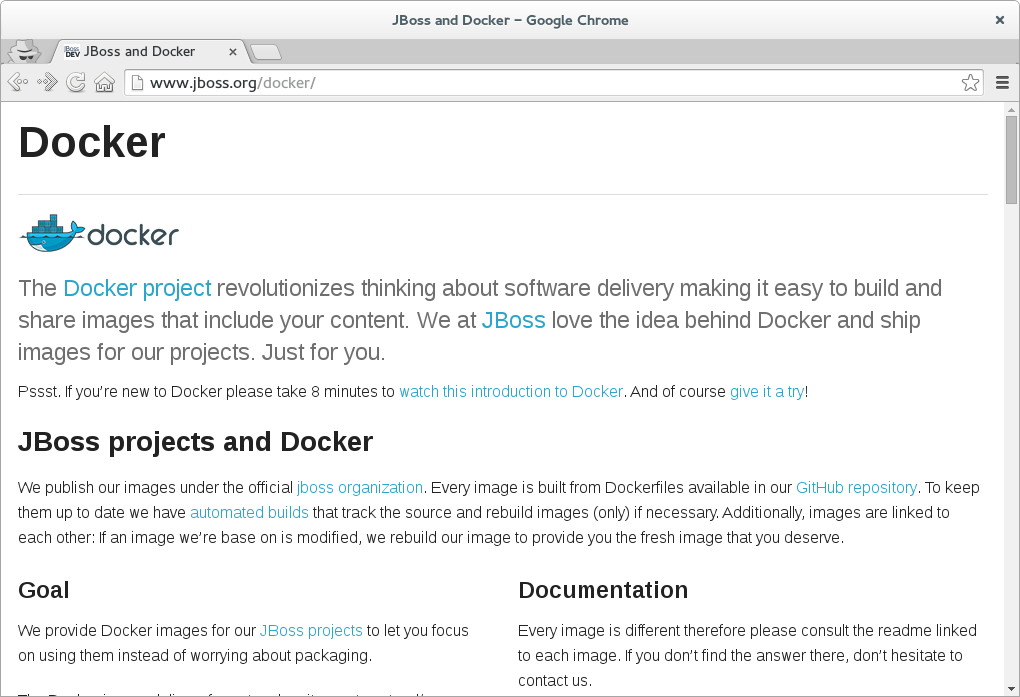Follow the JBoss link in the intro
This screenshot has height=697, width=1020.
(x=514, y=320)
